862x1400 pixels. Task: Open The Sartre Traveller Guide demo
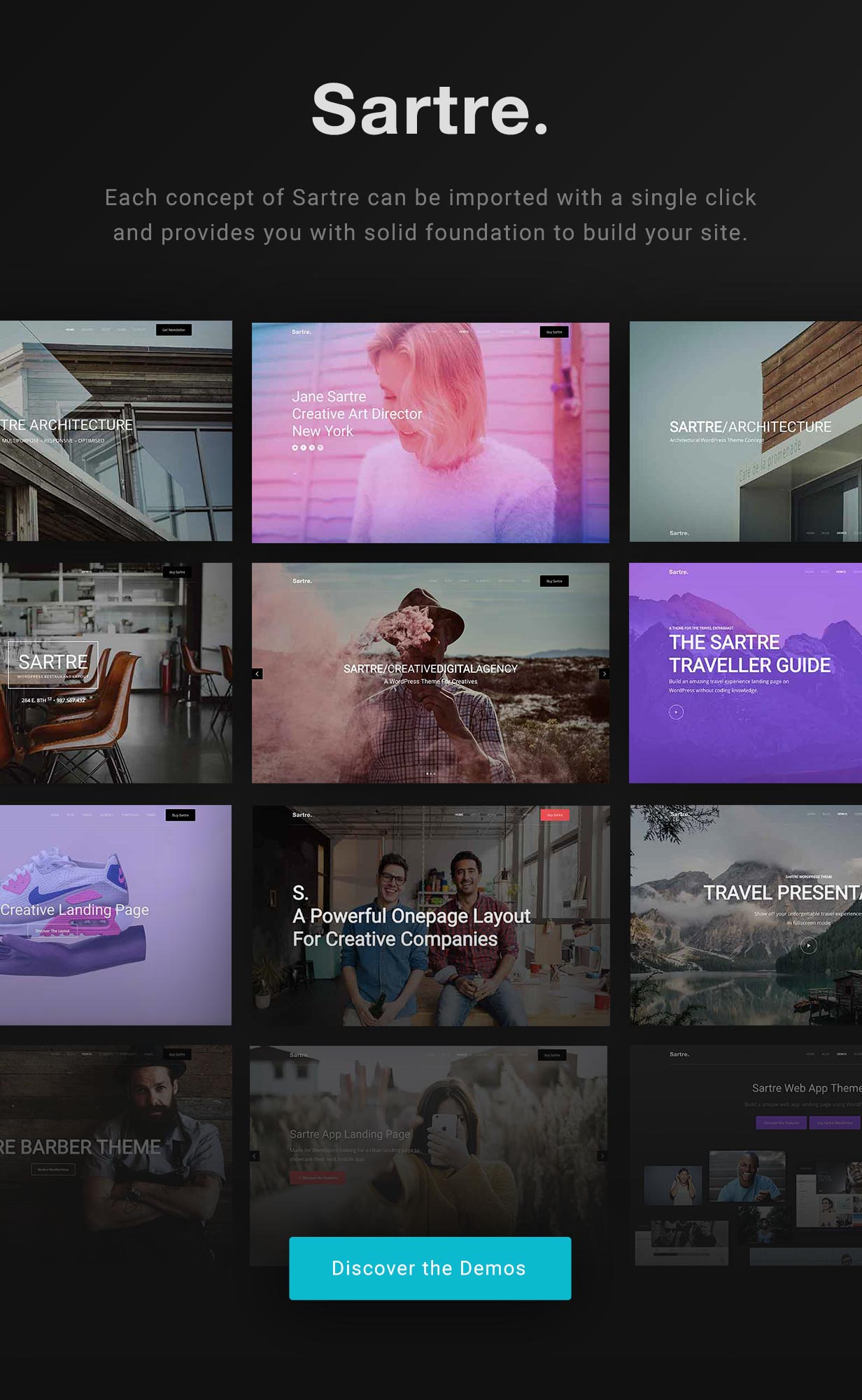(x=746, y=673)
